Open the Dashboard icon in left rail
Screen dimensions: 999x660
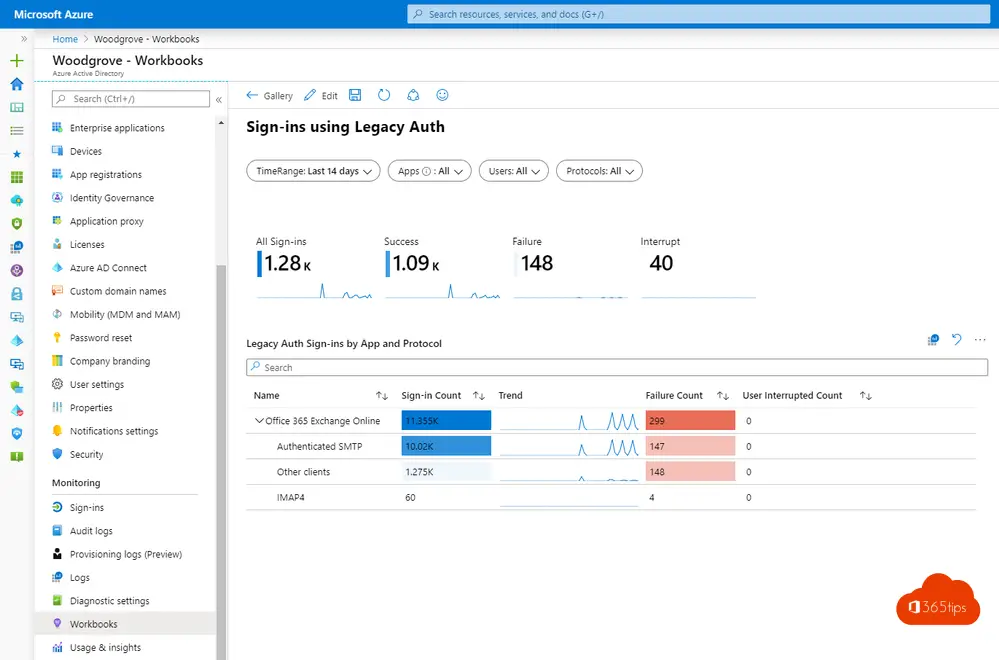[x=17, y=108]
